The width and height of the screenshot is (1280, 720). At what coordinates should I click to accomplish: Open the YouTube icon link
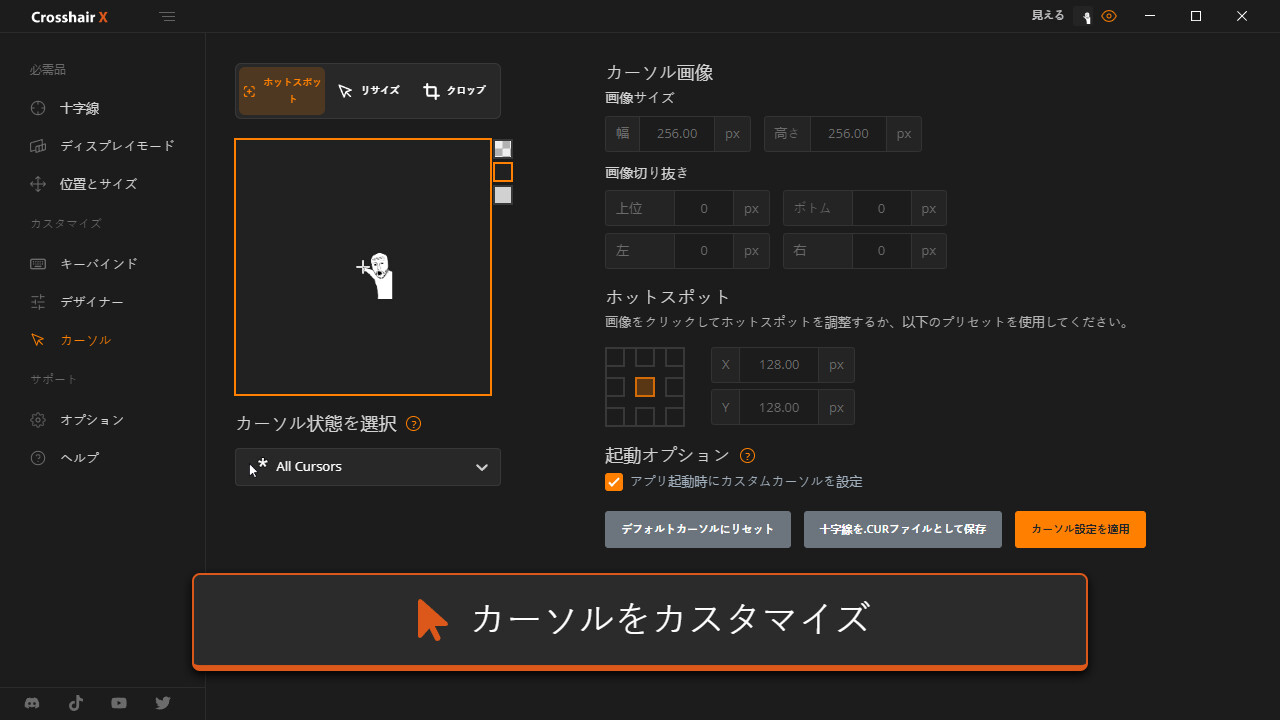[x=119, y=703]
